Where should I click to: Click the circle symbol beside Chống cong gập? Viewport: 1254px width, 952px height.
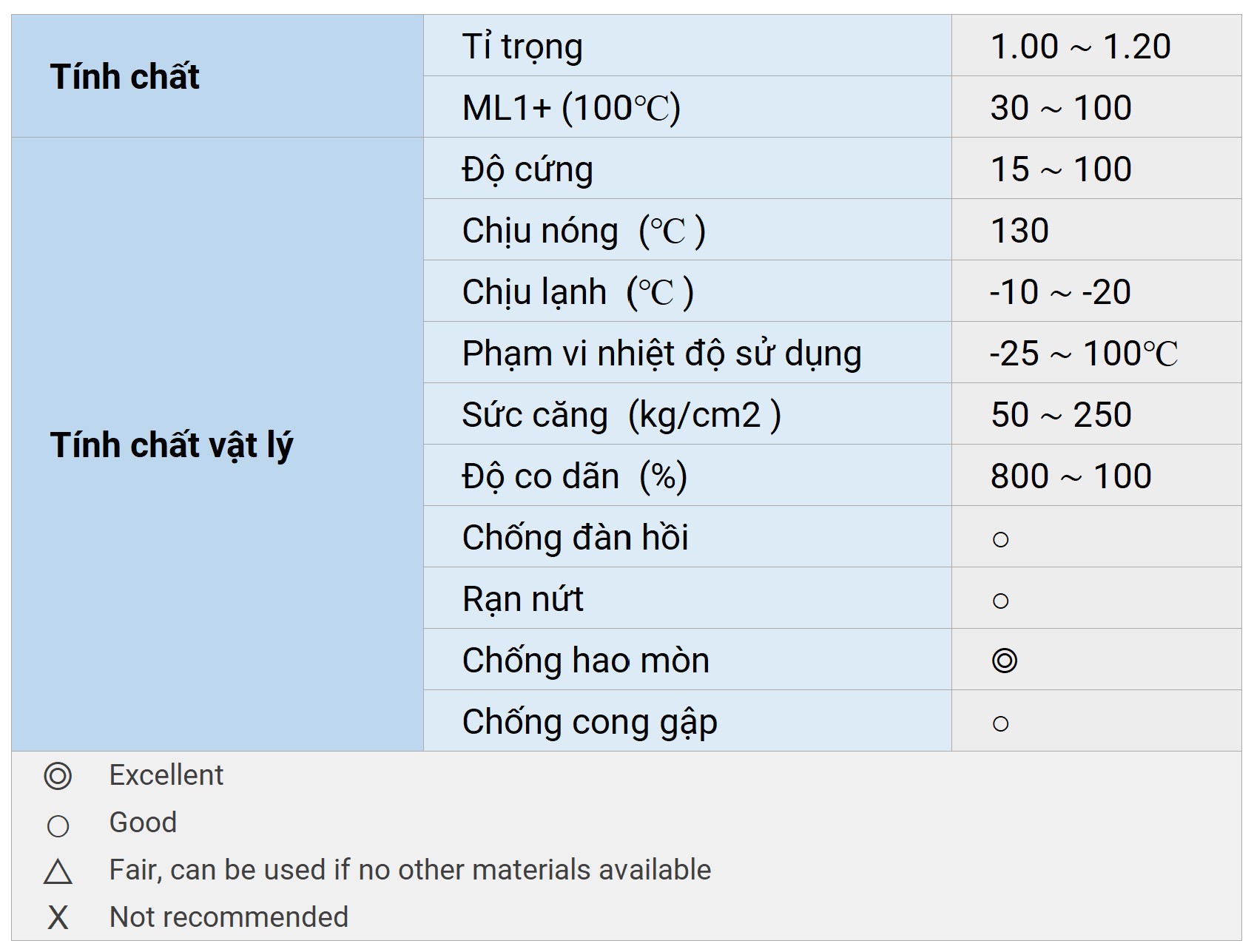(1000, 723)
